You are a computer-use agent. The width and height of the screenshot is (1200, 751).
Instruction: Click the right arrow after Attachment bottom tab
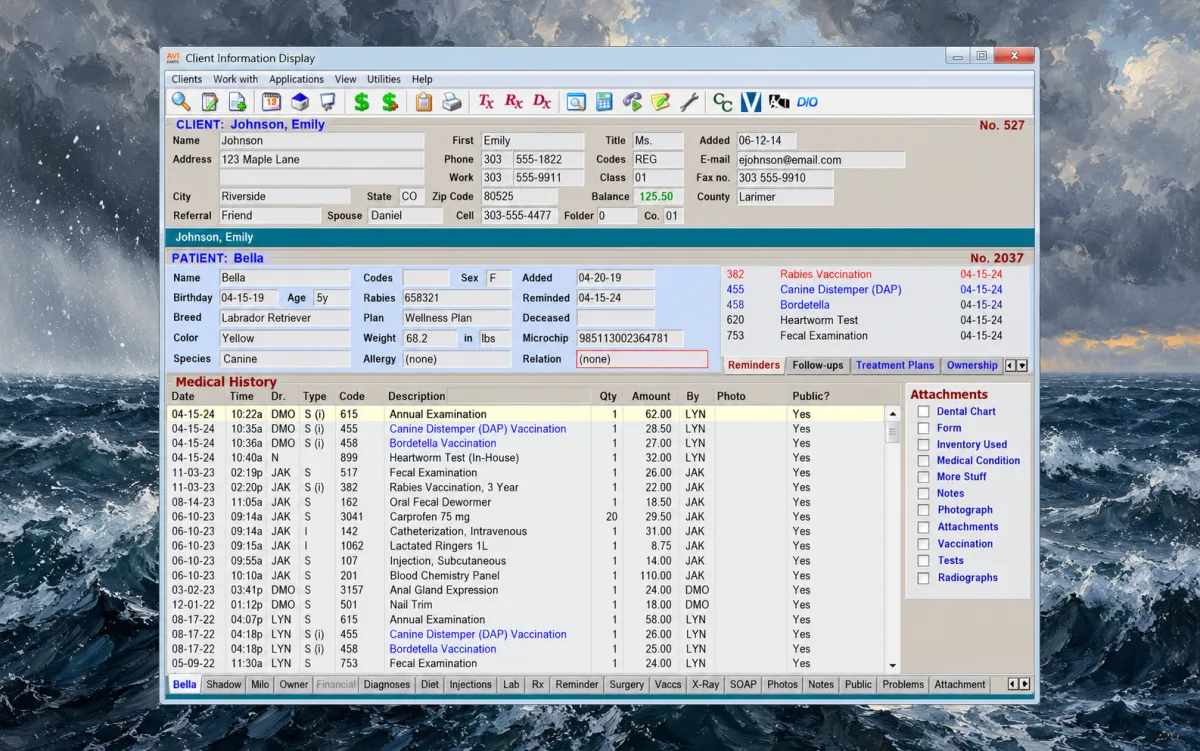coord(1023,684)
